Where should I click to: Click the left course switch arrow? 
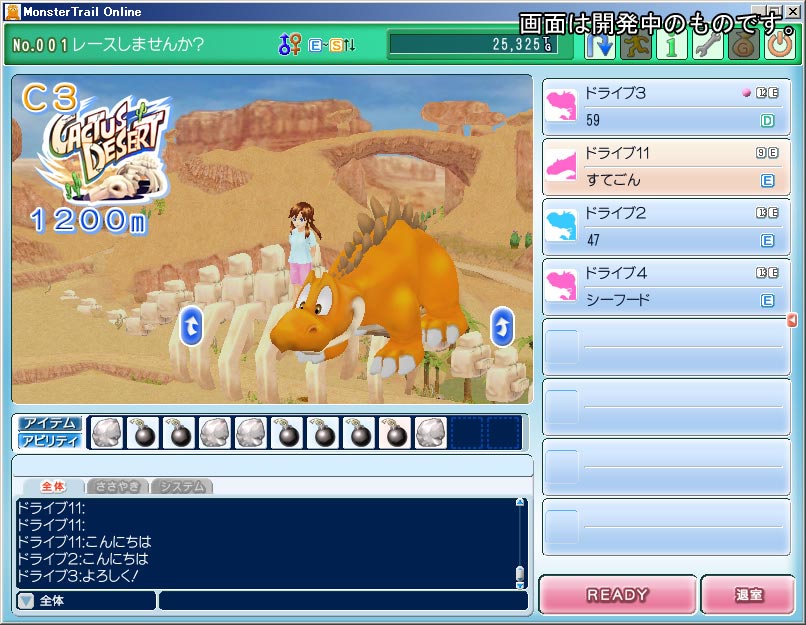pos(191,326)
